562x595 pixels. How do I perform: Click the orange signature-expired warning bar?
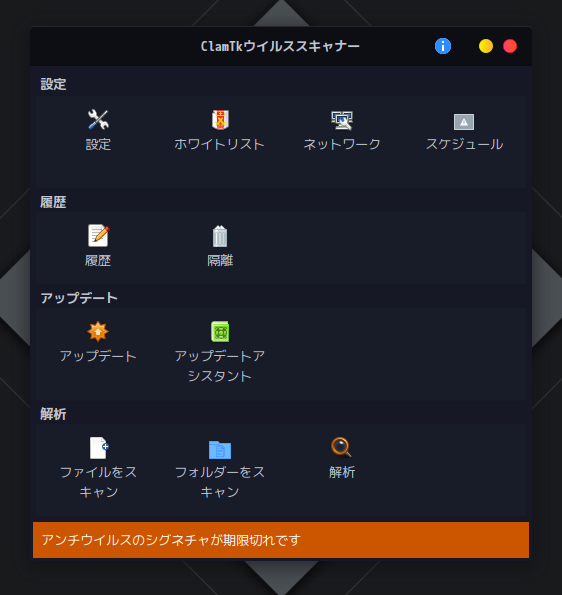[281, 540]
